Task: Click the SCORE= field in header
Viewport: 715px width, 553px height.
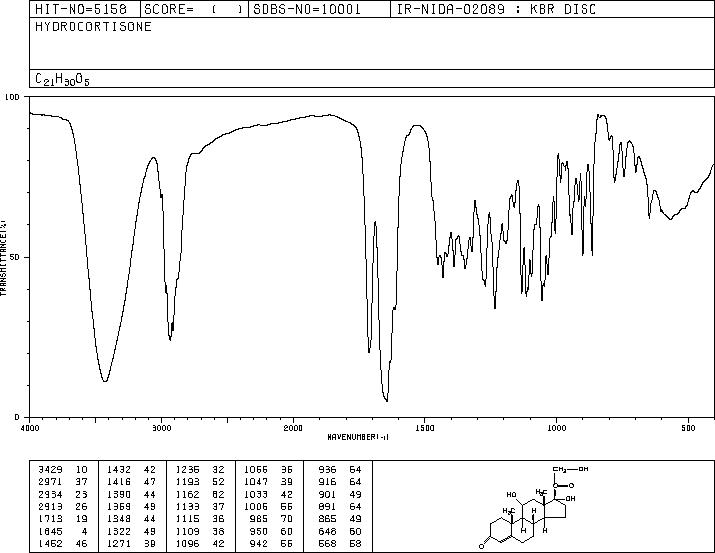Action: pos(194,9)
